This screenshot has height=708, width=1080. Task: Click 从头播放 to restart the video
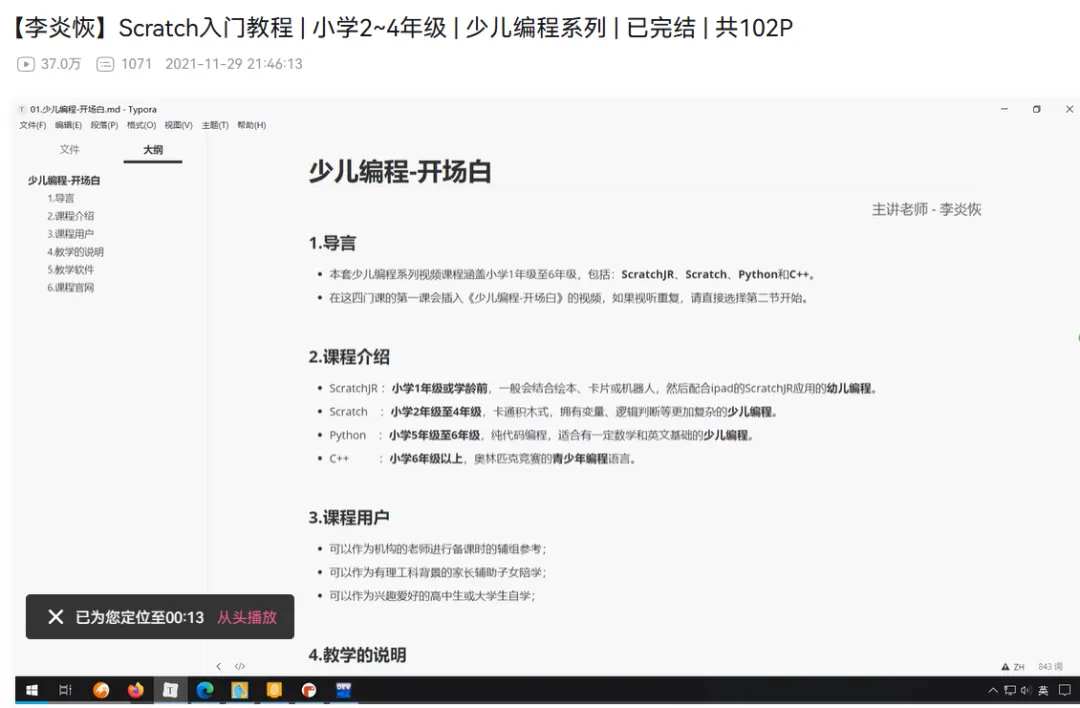coord(247,617)
